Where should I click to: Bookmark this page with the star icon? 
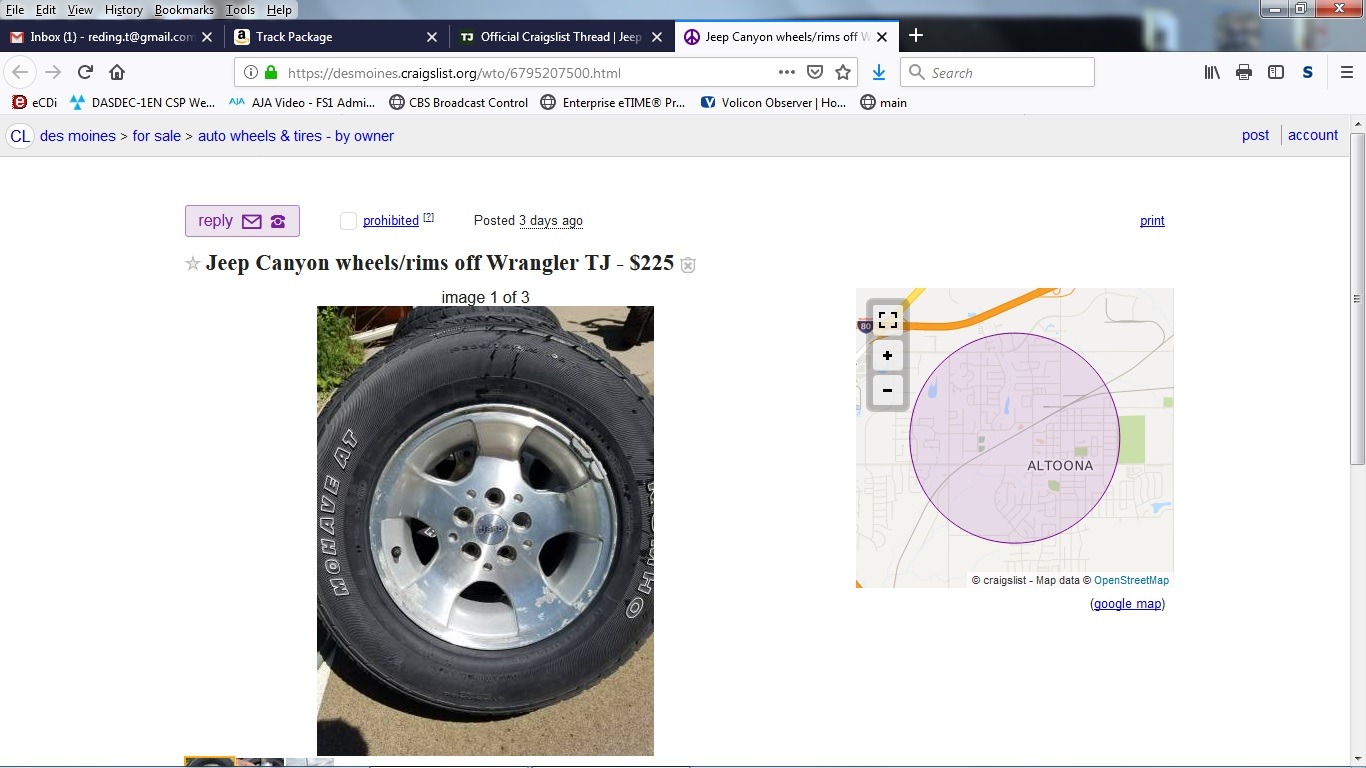point(843,72)
